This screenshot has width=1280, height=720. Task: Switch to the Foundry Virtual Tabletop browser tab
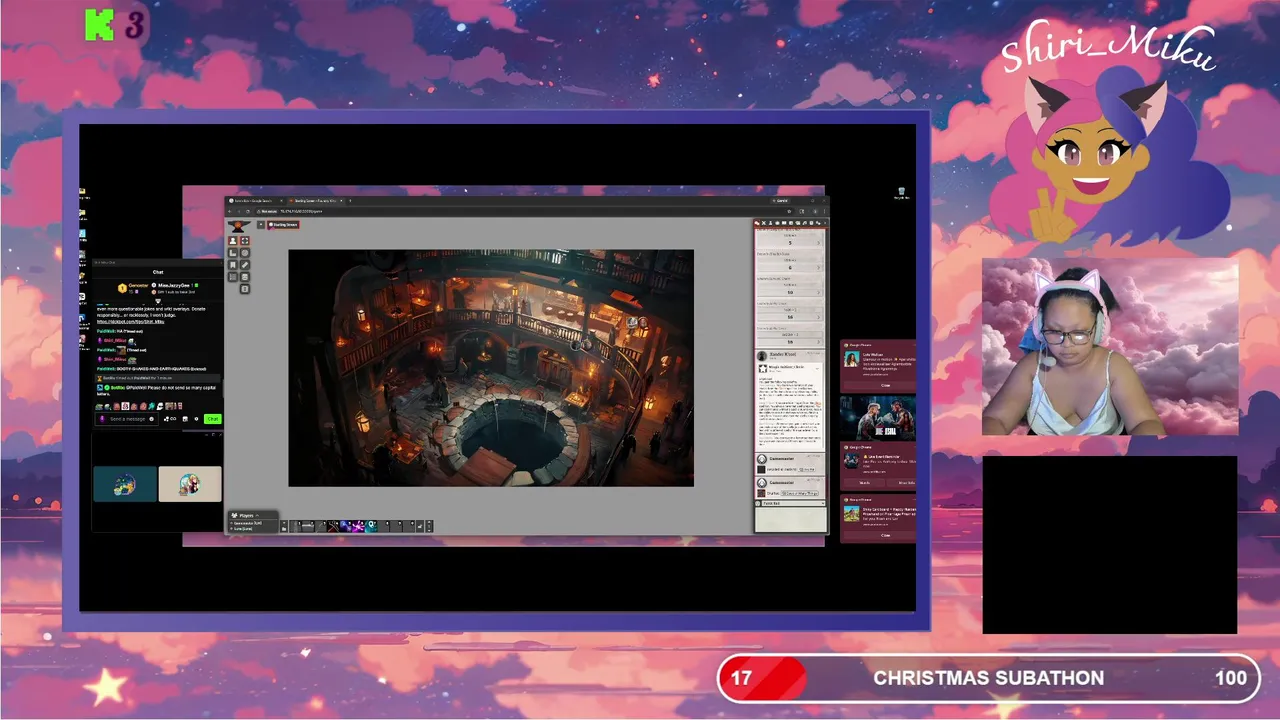pyautogui.click(x=315, y=201)
